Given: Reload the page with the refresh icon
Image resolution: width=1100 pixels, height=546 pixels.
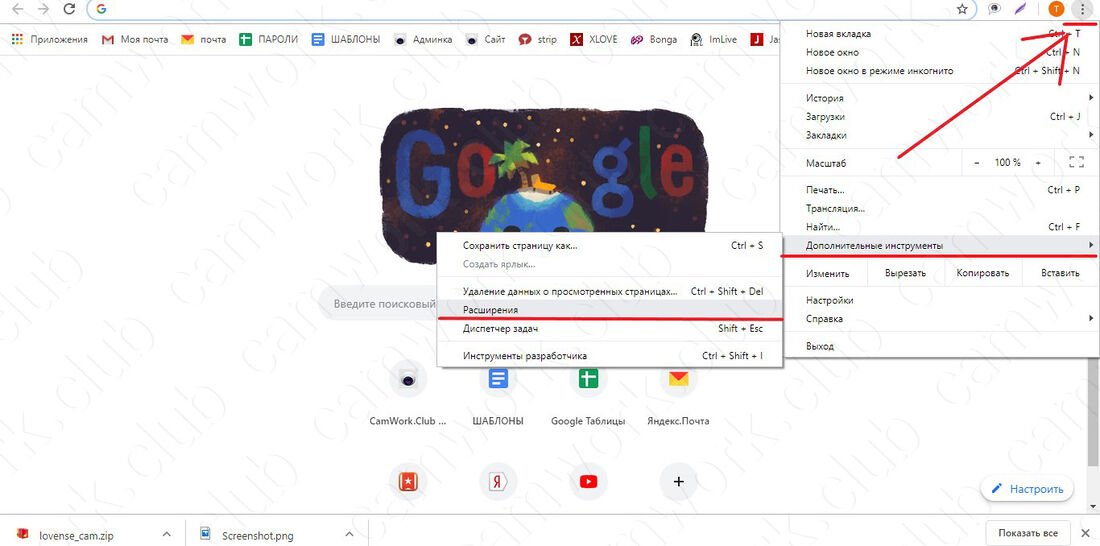Looking at the screenshot, I should 69,9.
